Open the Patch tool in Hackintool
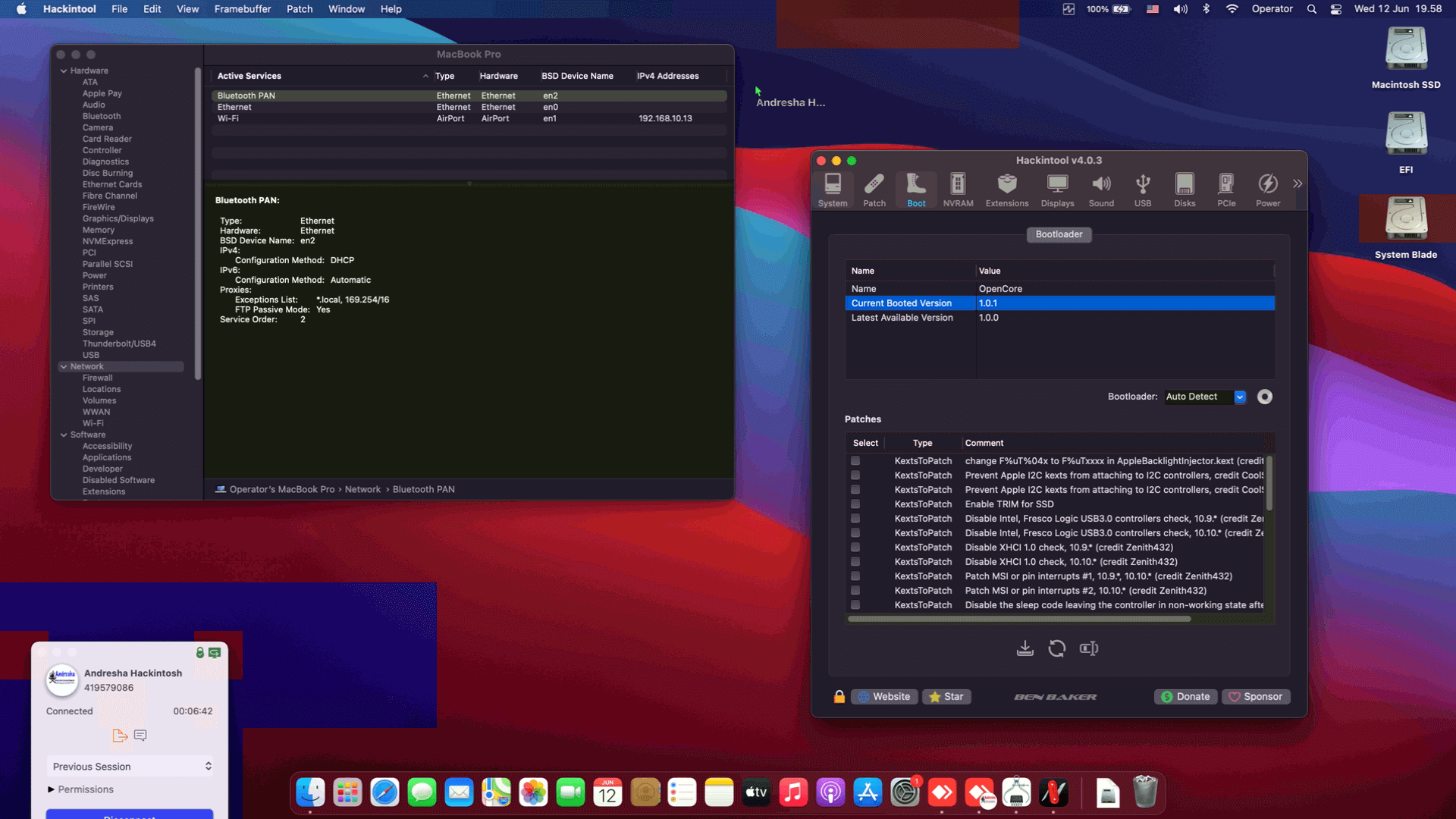The image size is (1456, 819). click(x=874, y=190)
